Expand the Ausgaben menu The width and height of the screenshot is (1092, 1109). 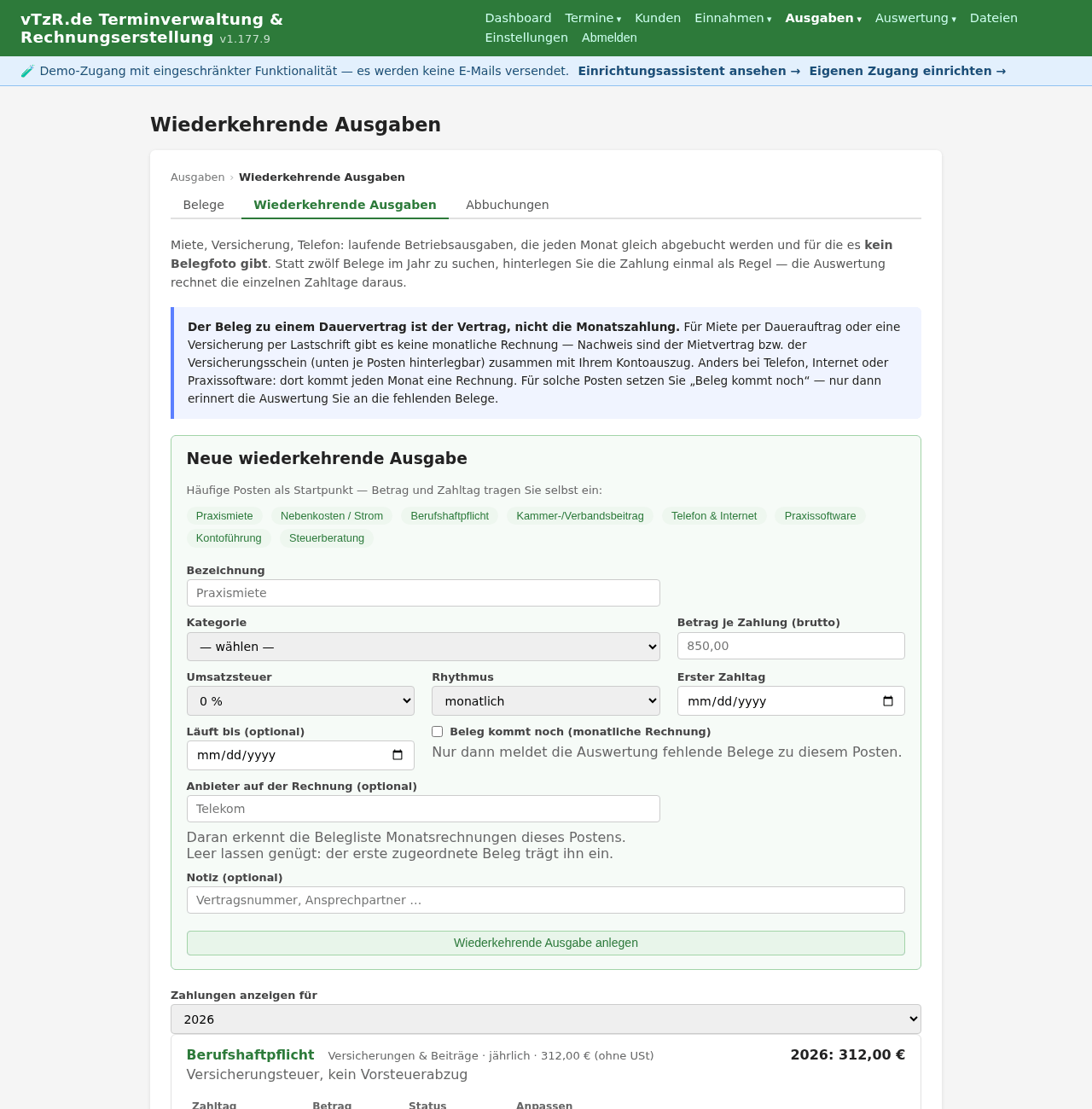(823, 18)
